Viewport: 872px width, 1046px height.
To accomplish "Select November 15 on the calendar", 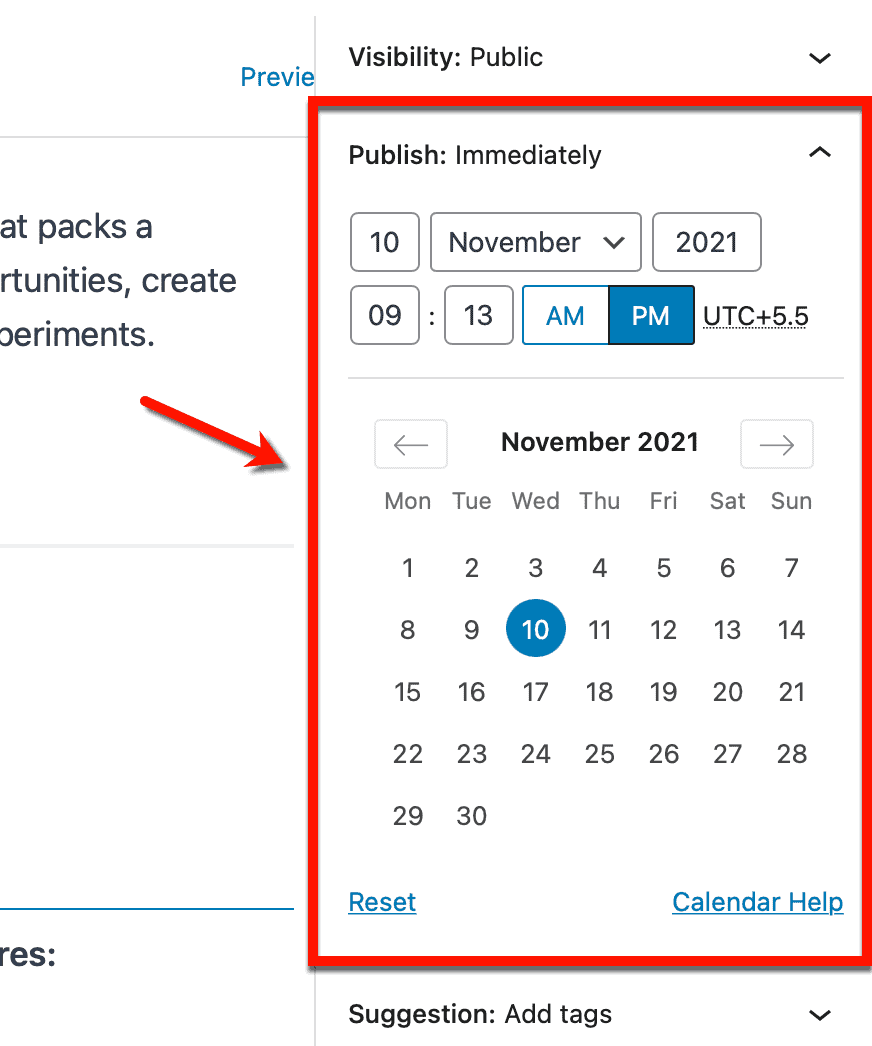I will (407, 691).
